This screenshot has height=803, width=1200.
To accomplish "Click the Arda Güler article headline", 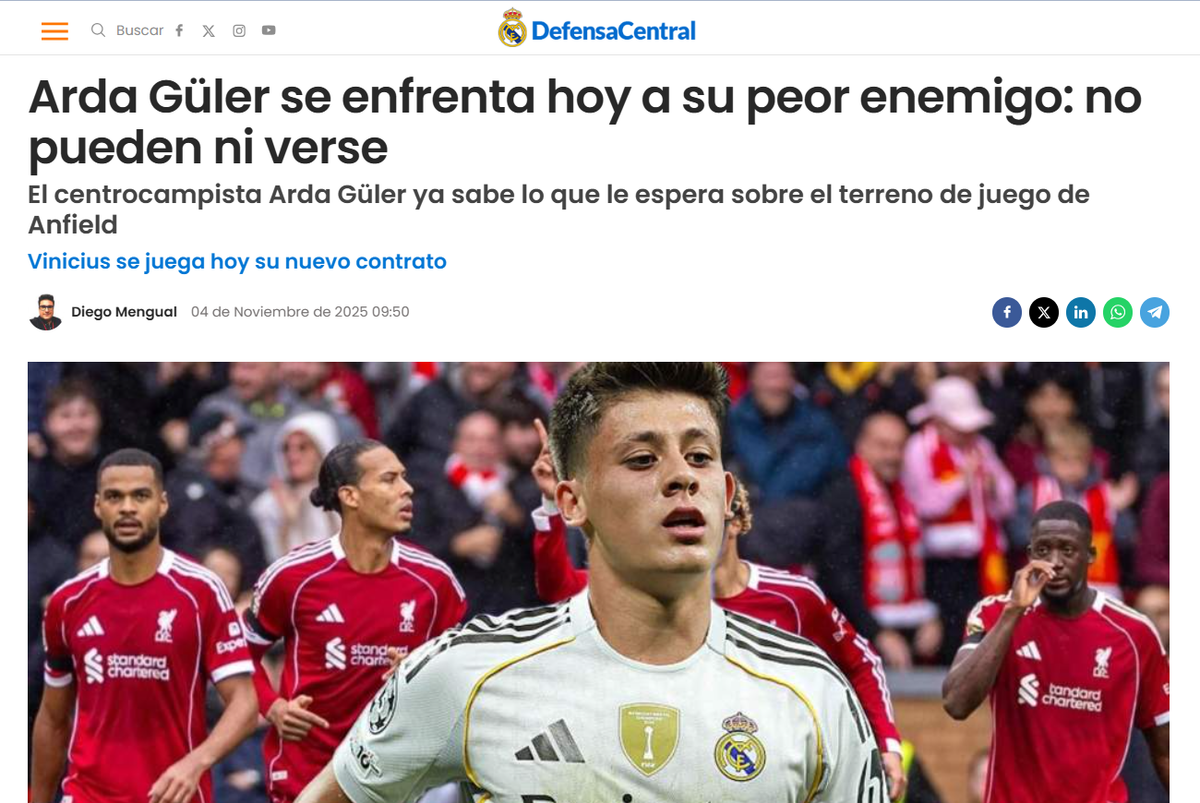I will tap(584, 122).
